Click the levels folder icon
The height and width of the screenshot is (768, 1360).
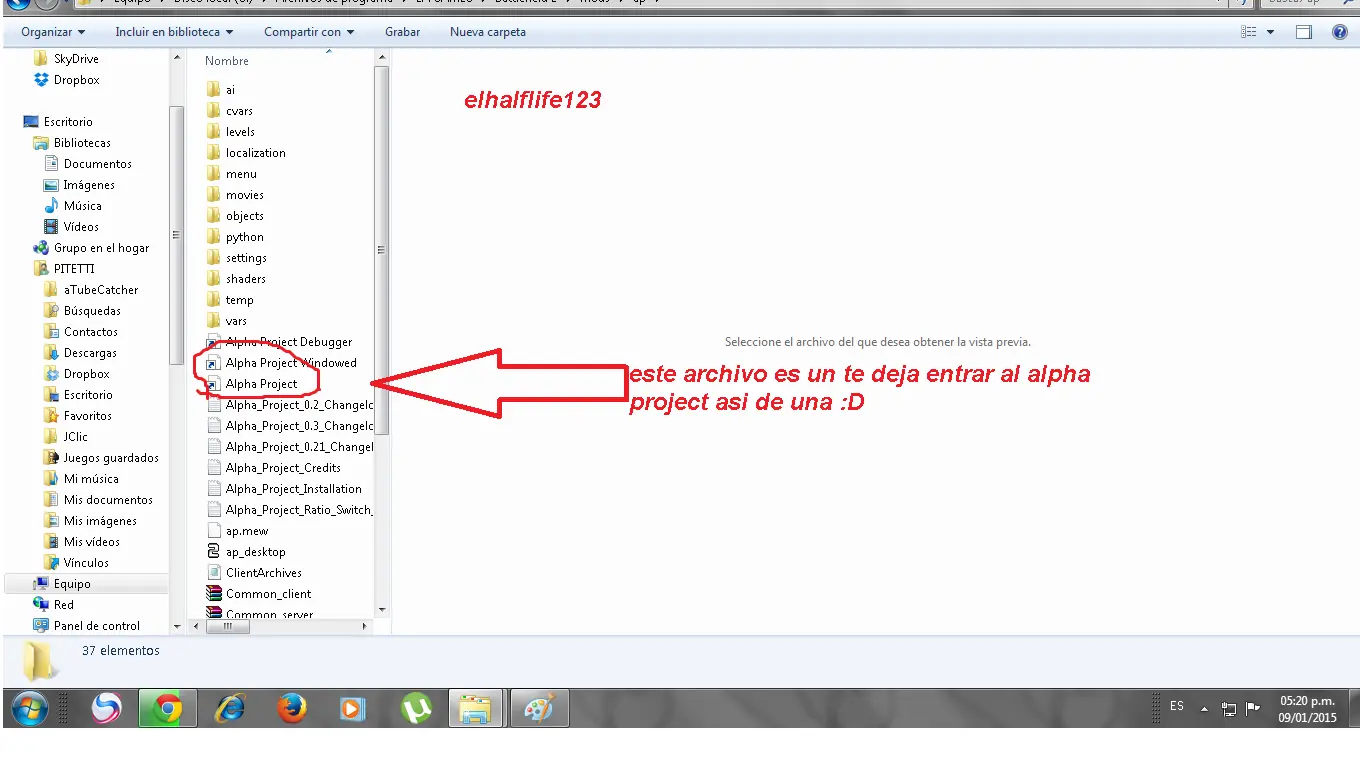coord(213,132)
